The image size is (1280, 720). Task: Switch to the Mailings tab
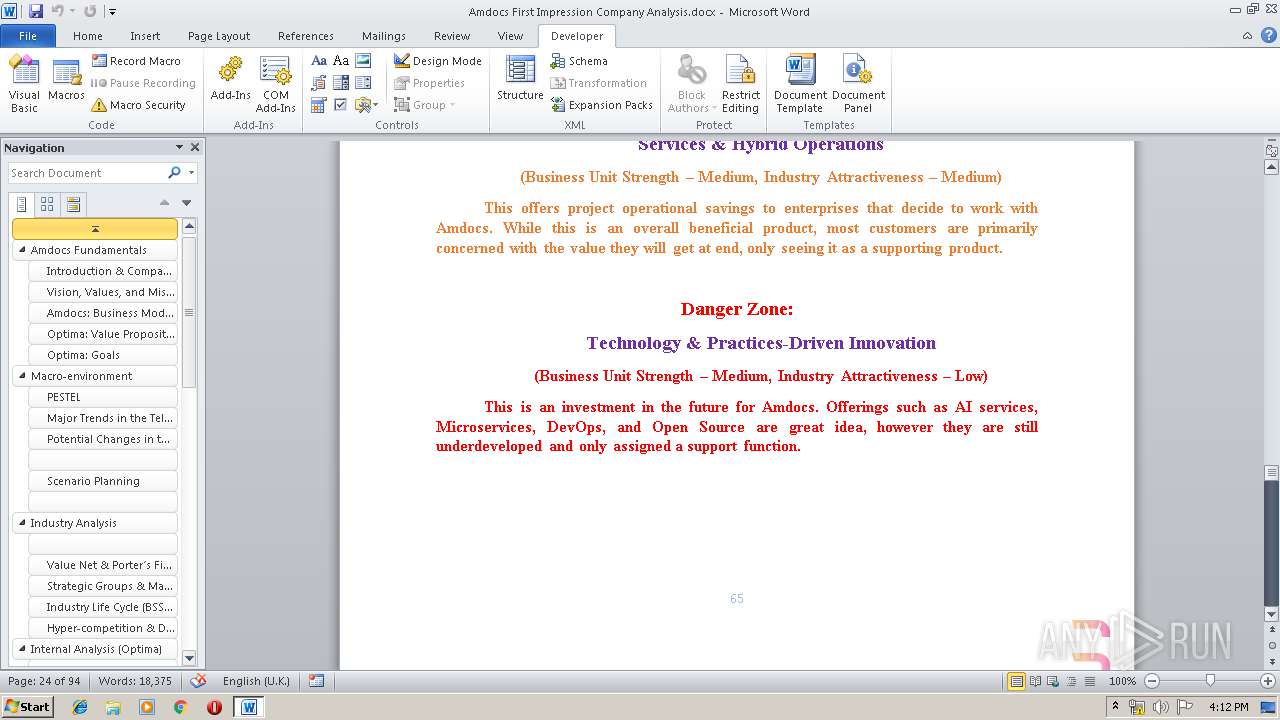(x=384, y=36)
